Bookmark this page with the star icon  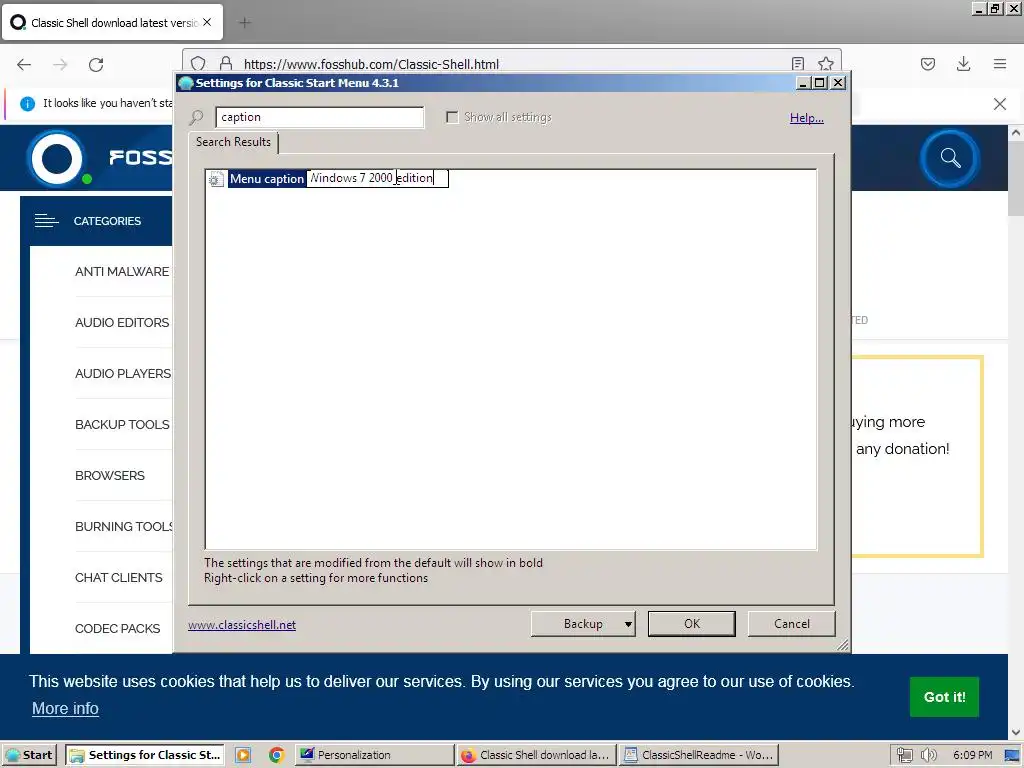pyautogui.click(x=825, y=63)
